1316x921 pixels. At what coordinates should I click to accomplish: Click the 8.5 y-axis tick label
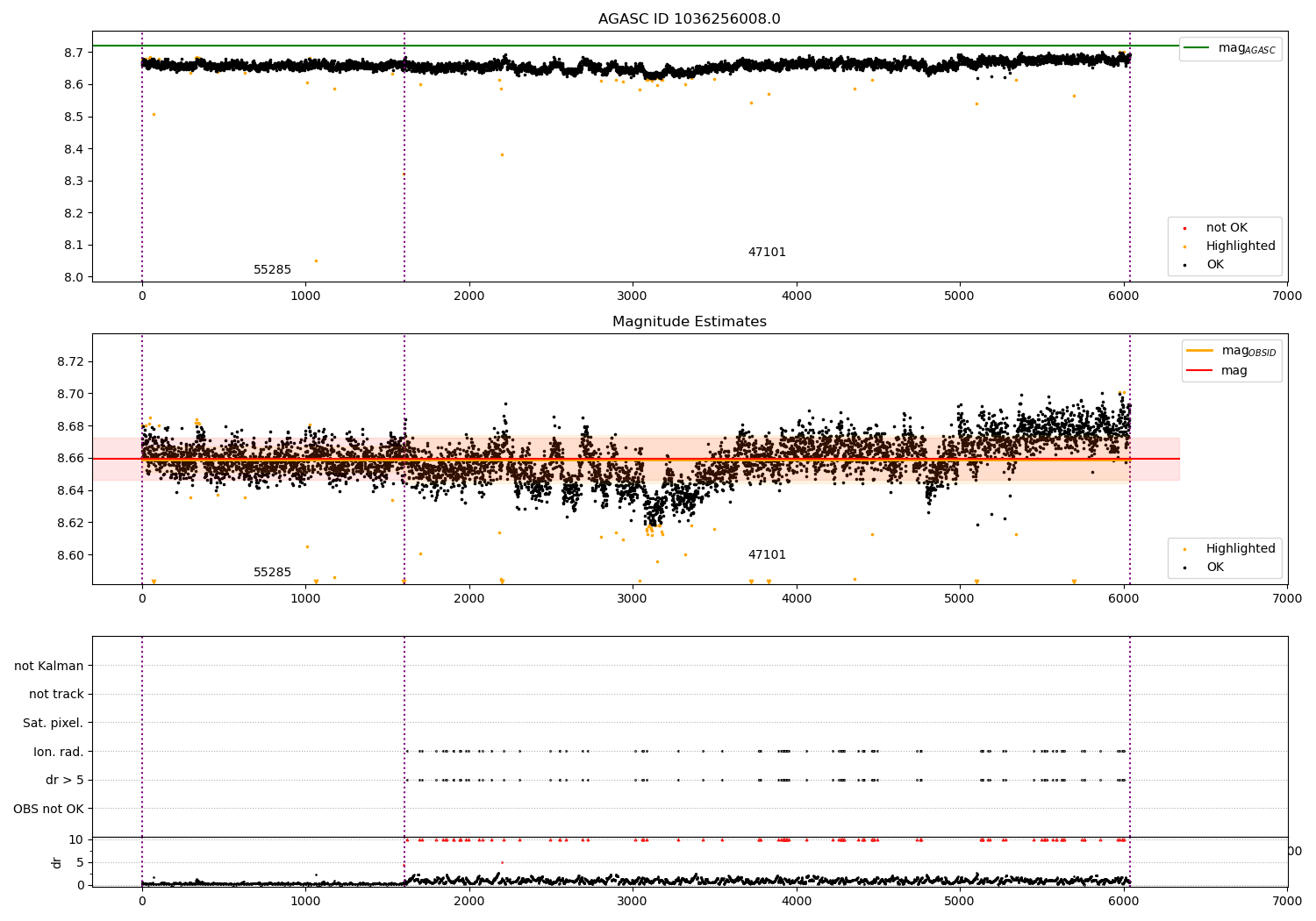pos(74,117)
